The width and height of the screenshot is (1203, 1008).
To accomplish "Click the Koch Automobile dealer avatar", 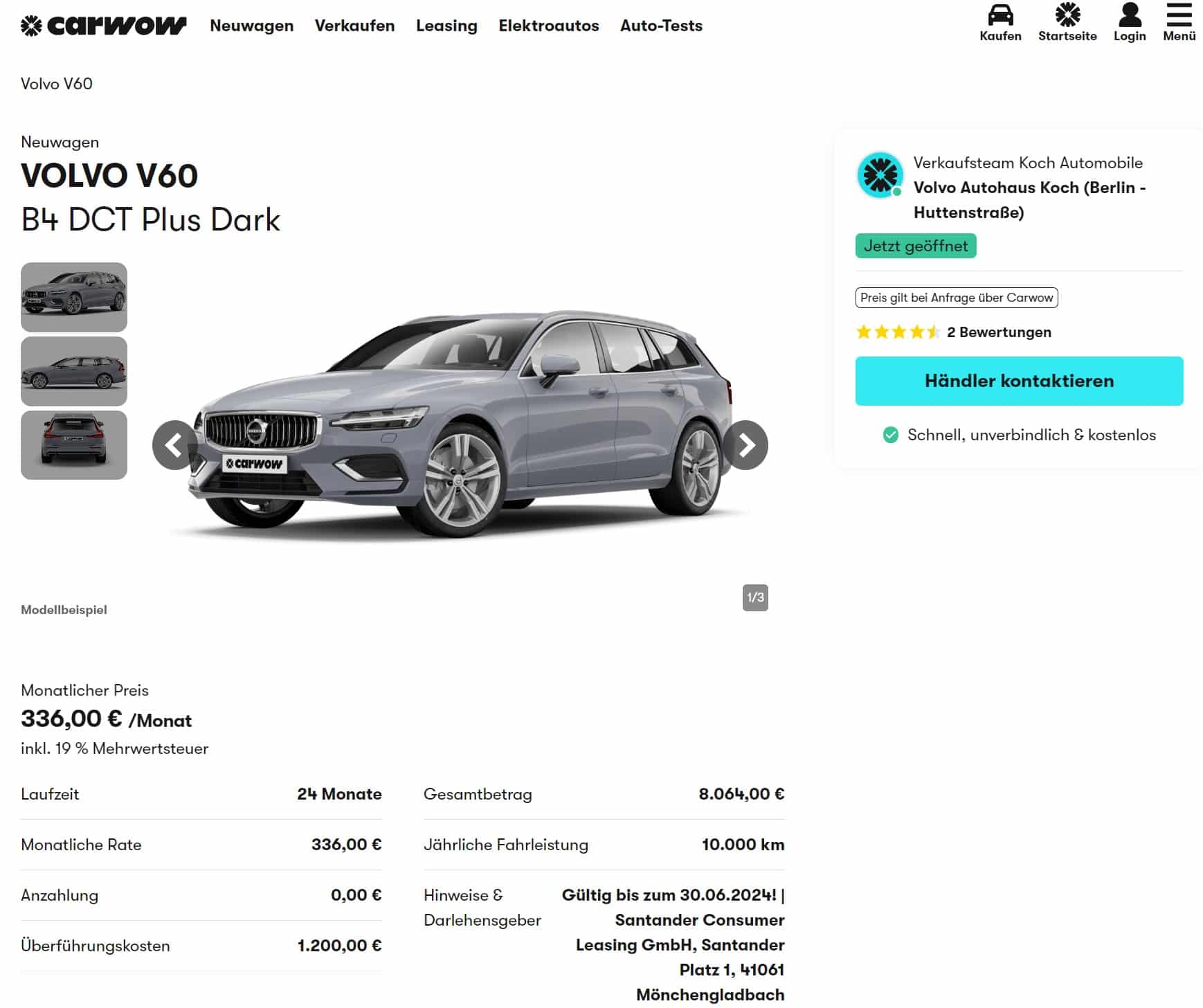I will point(880,175).
